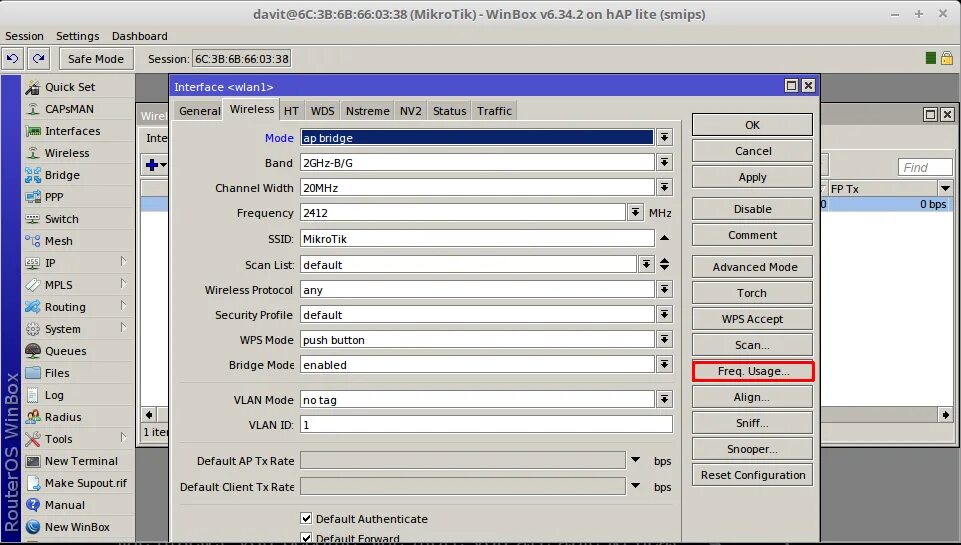Open New Terminal
961x545 pixels.
(78, 461)
